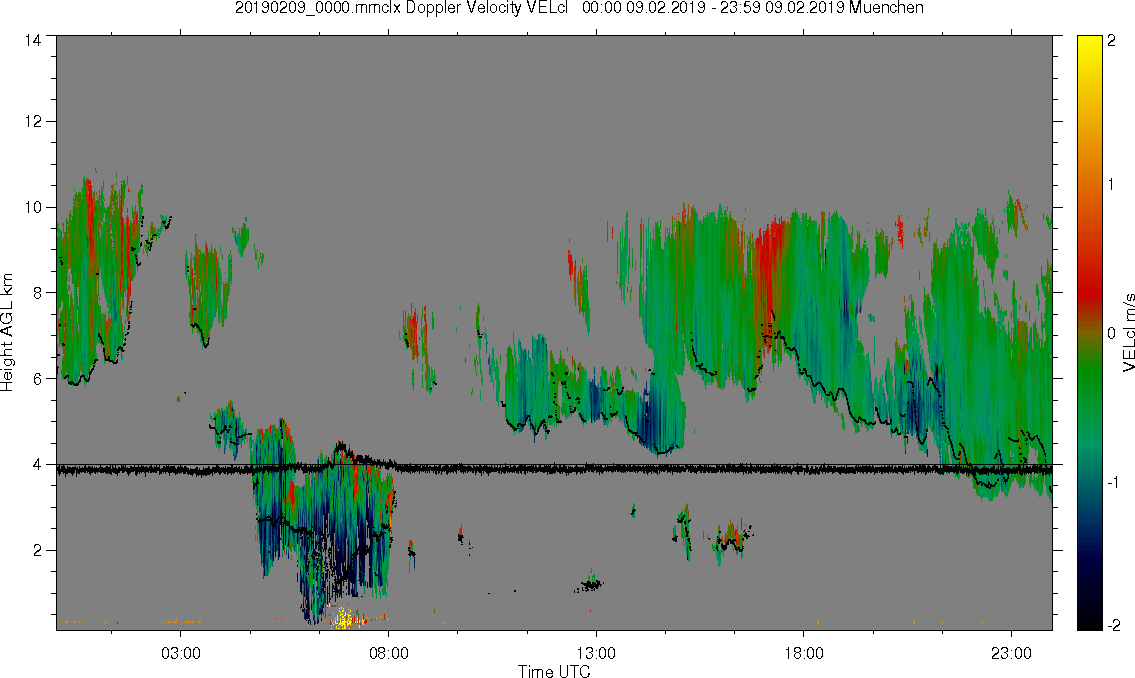Click the height tick label '10'

pos(32,207)
